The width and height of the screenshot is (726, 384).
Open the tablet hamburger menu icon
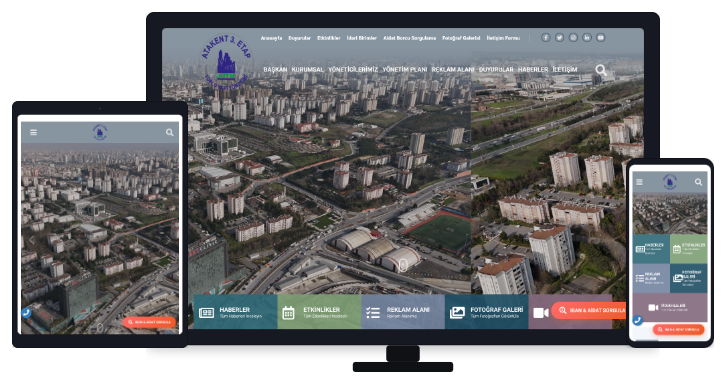click(33, 132)
